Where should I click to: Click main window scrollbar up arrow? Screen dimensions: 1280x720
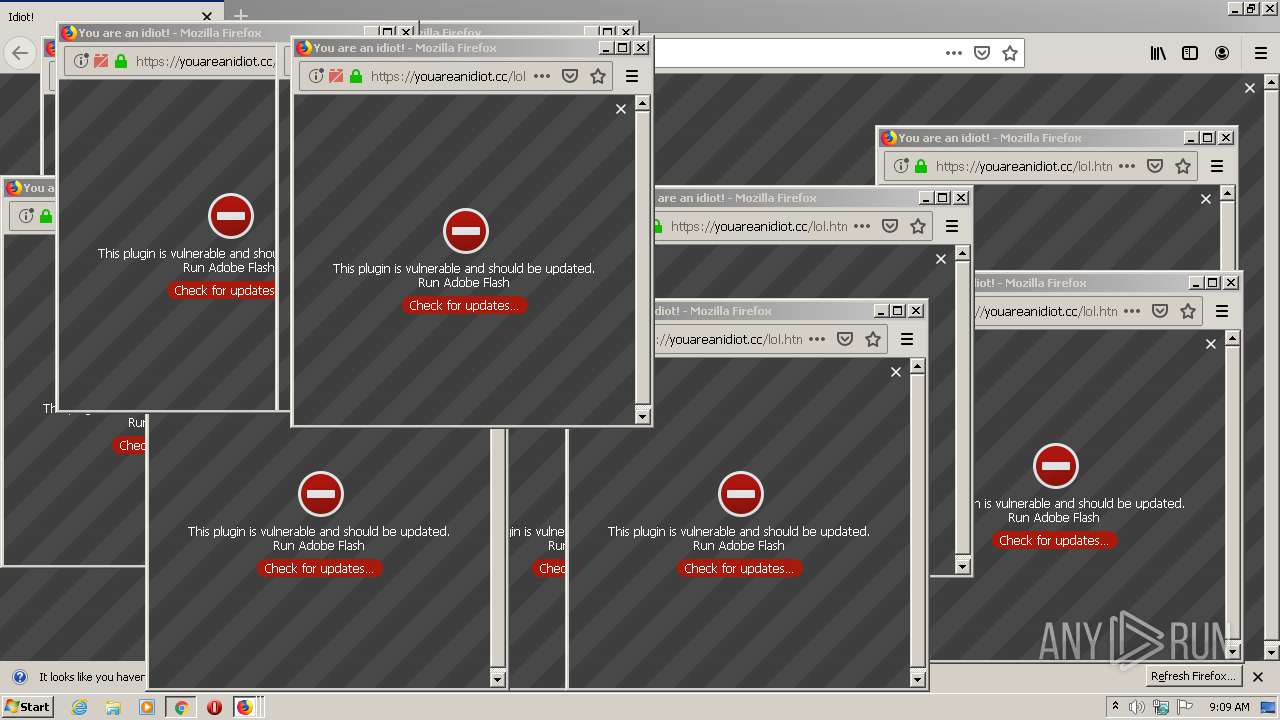(1272, 82)
